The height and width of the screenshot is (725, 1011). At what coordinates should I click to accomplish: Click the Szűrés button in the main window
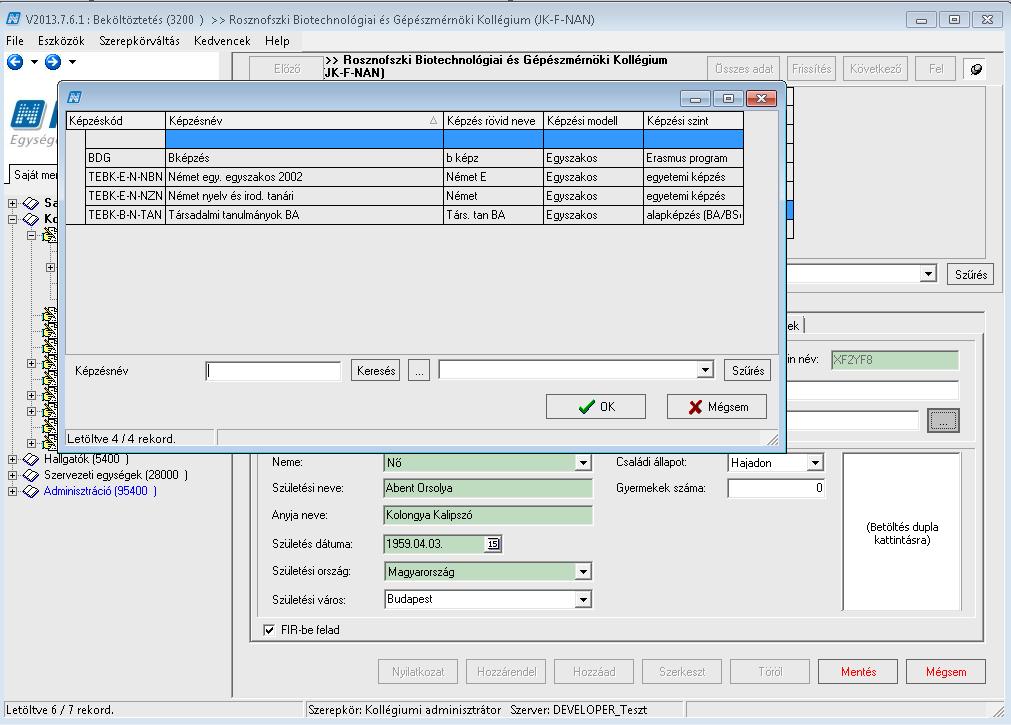[970, 274]
